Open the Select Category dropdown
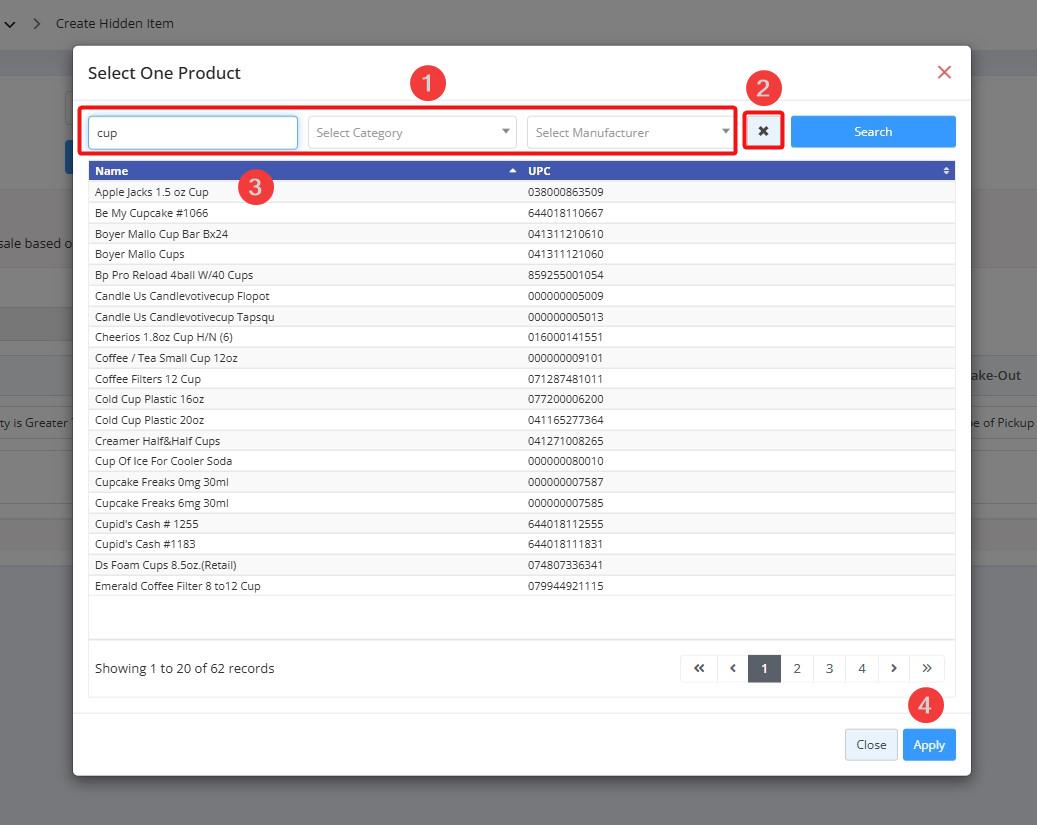This screenshot has height=825, width=1037. pyautogui.click(x=412, y=132)
